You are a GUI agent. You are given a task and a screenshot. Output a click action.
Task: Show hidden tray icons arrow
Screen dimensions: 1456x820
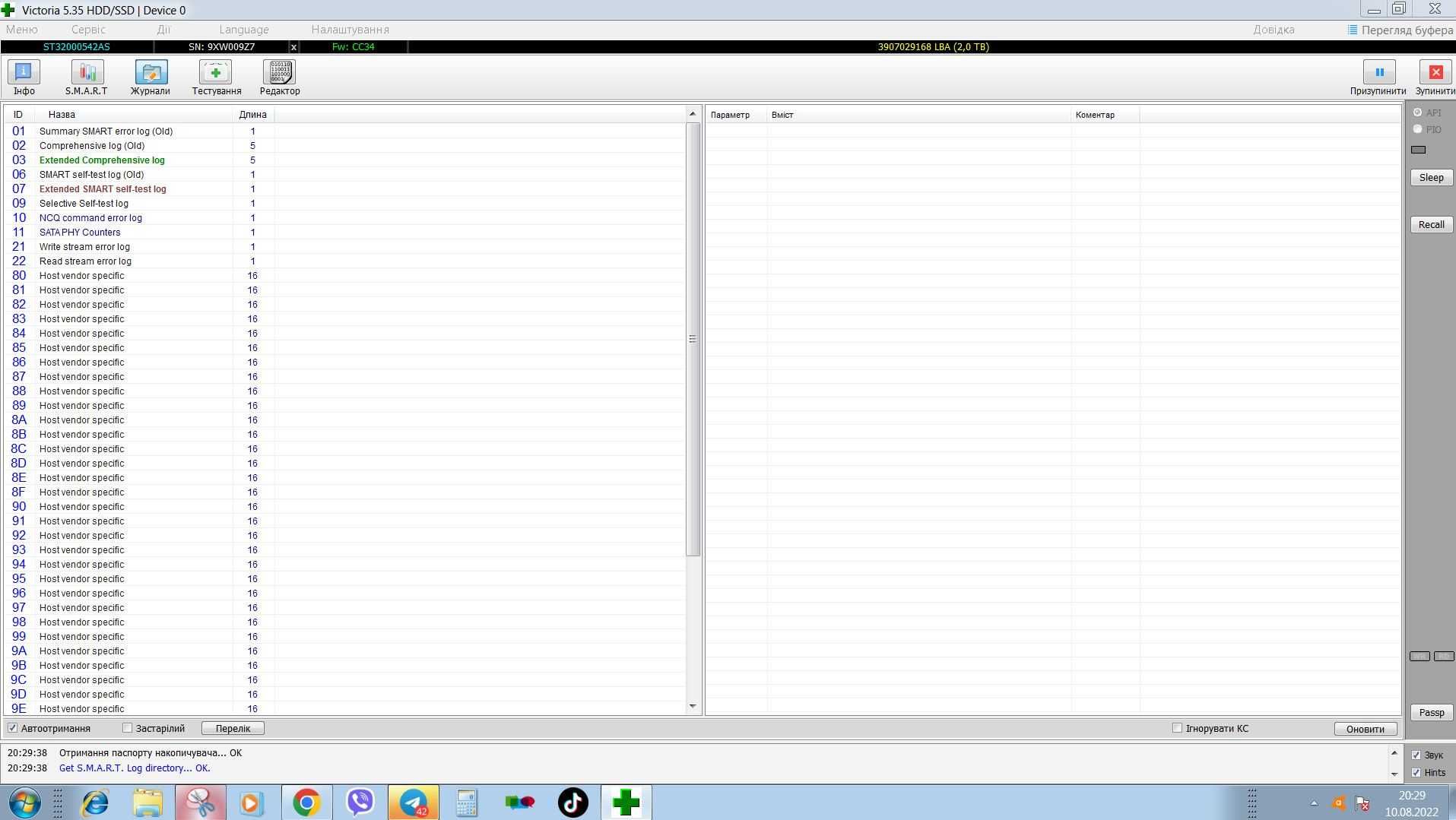pyautogui.click(x=1314, y=803)
